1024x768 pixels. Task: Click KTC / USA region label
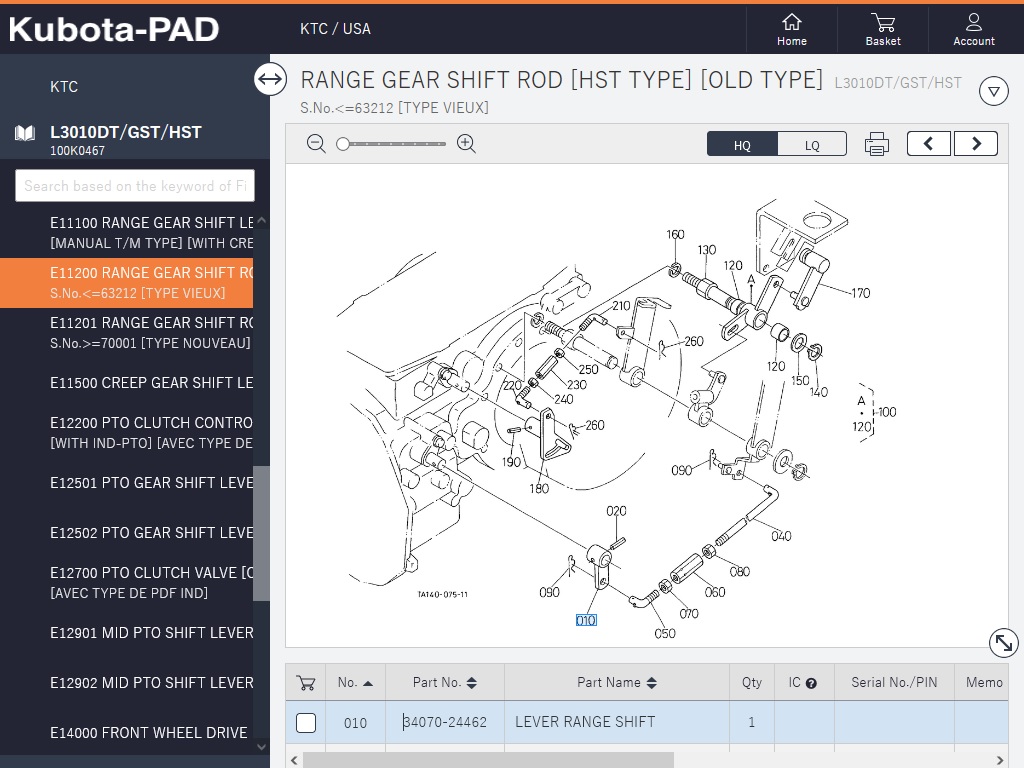tap(335, 29)
